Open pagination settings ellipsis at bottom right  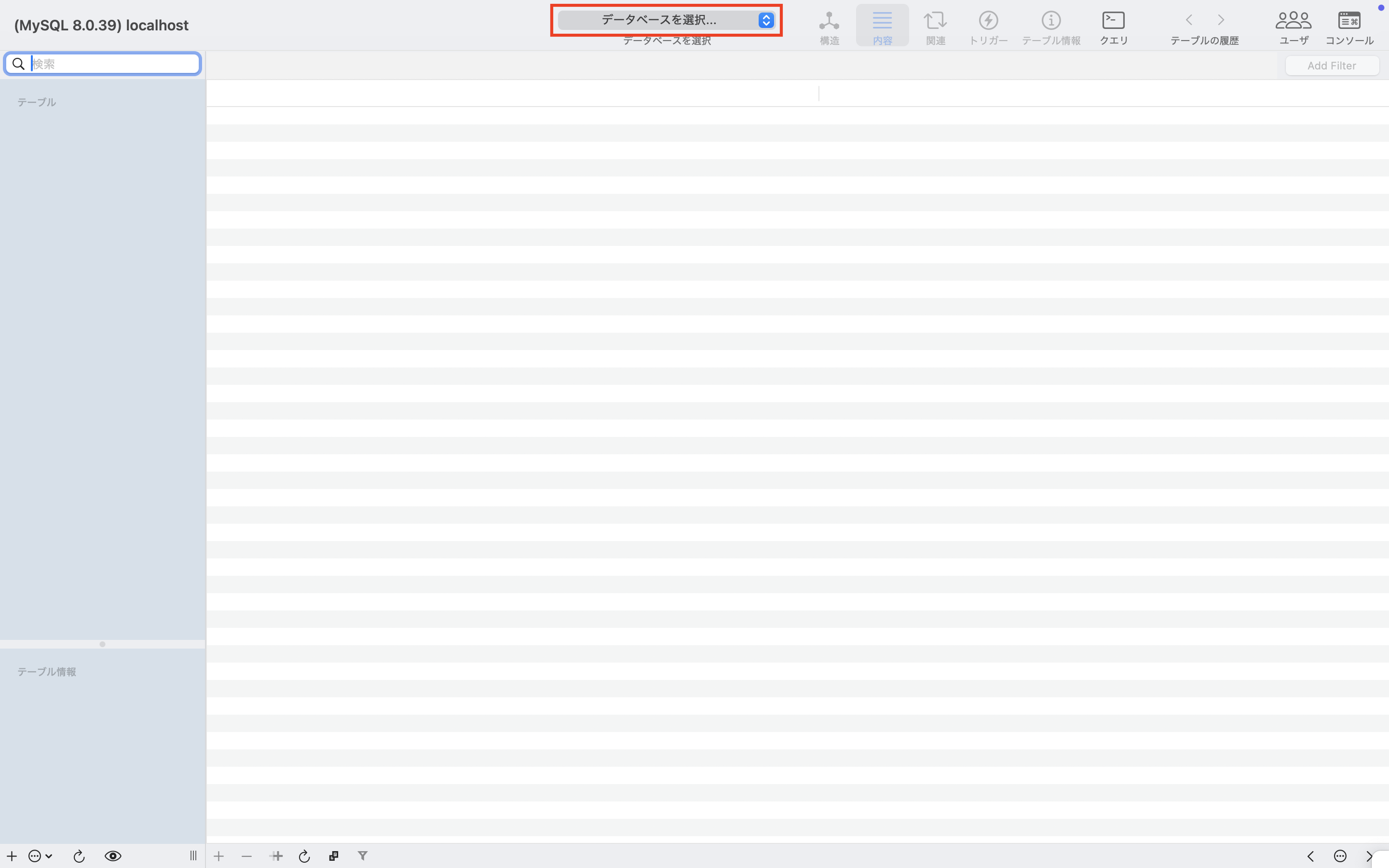coord(1340,856)
